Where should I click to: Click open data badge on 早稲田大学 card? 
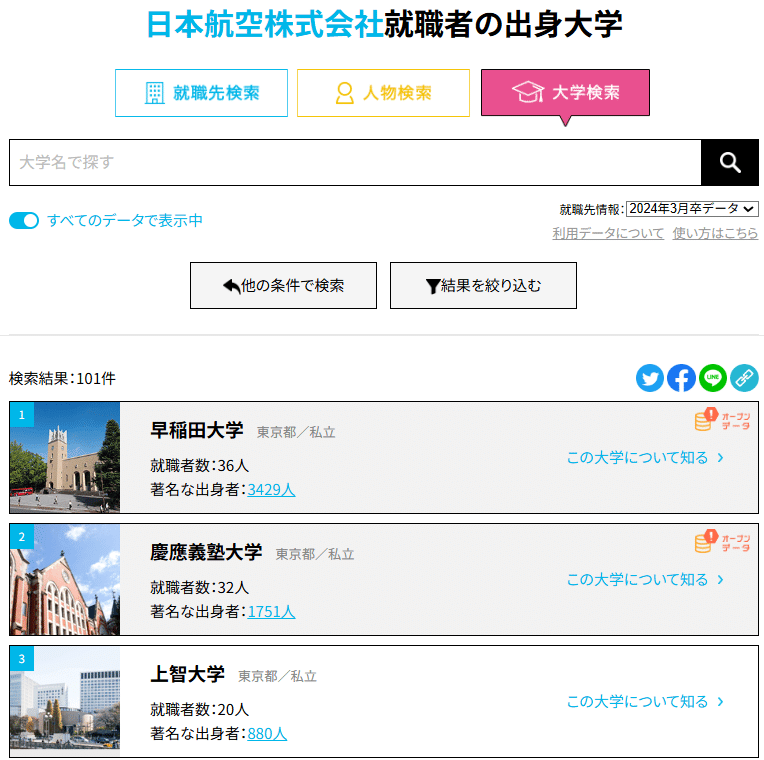tap(722, 419)
